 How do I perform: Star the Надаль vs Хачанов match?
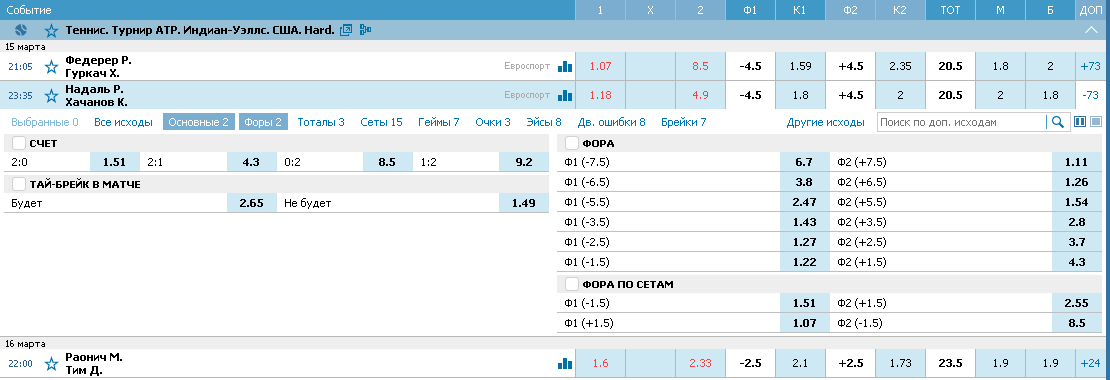click(x=51, y=96)
